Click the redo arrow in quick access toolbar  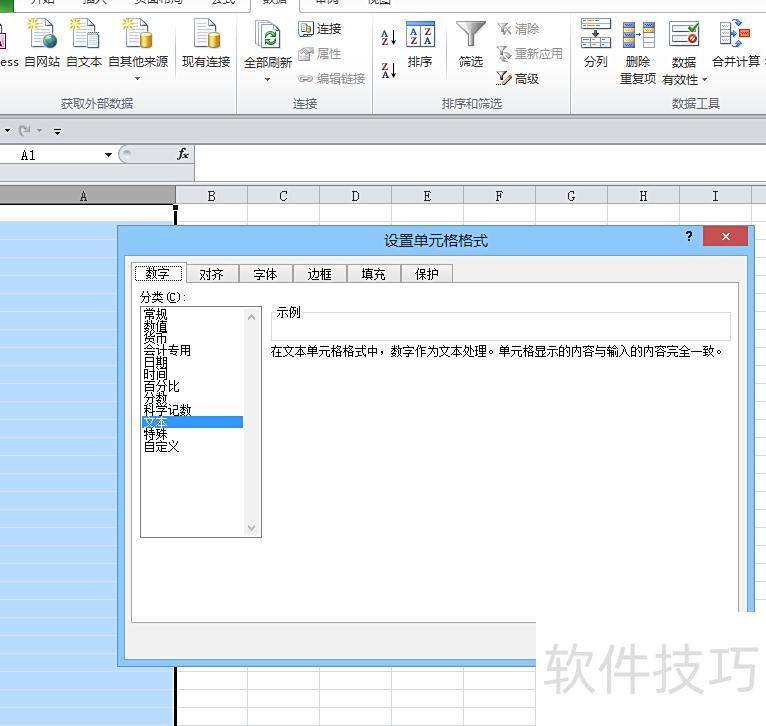[24, 130]
